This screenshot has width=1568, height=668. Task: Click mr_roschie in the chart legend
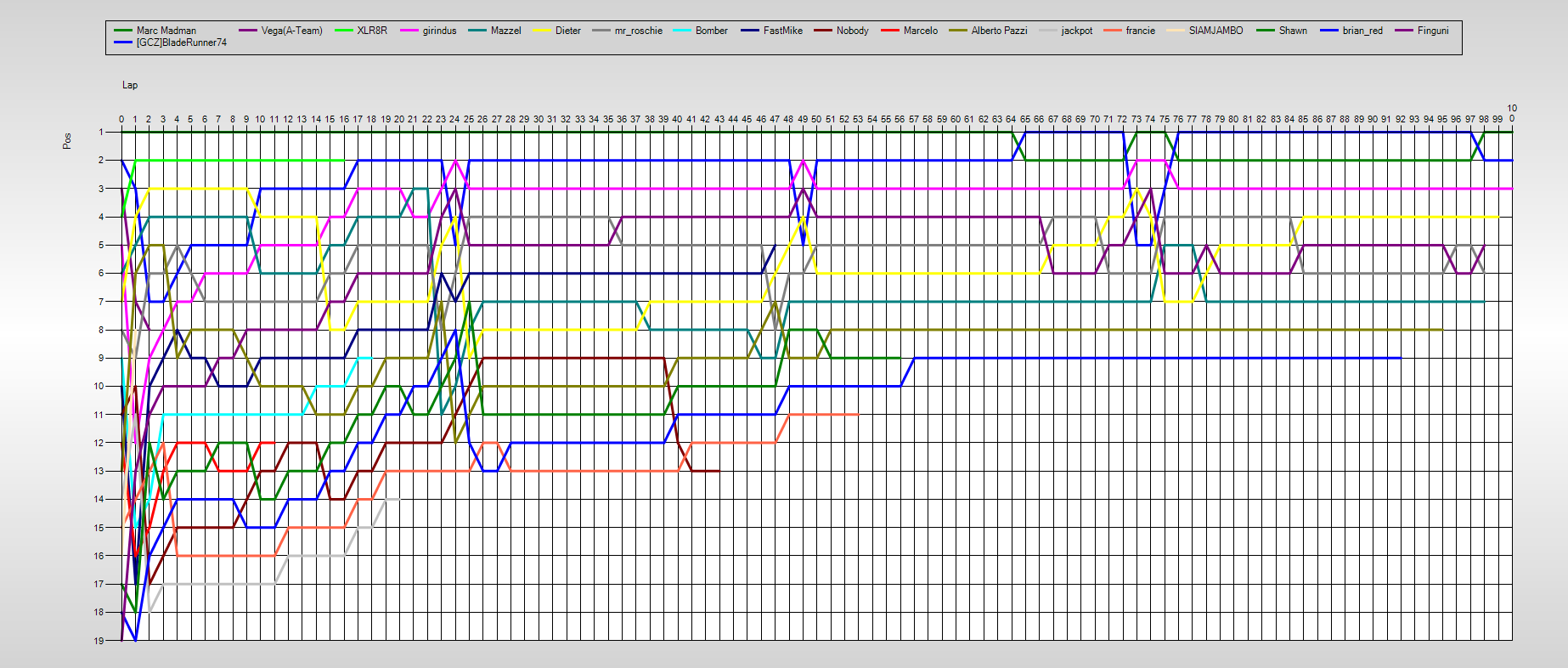pyautogui.click(x=638, y=31)
